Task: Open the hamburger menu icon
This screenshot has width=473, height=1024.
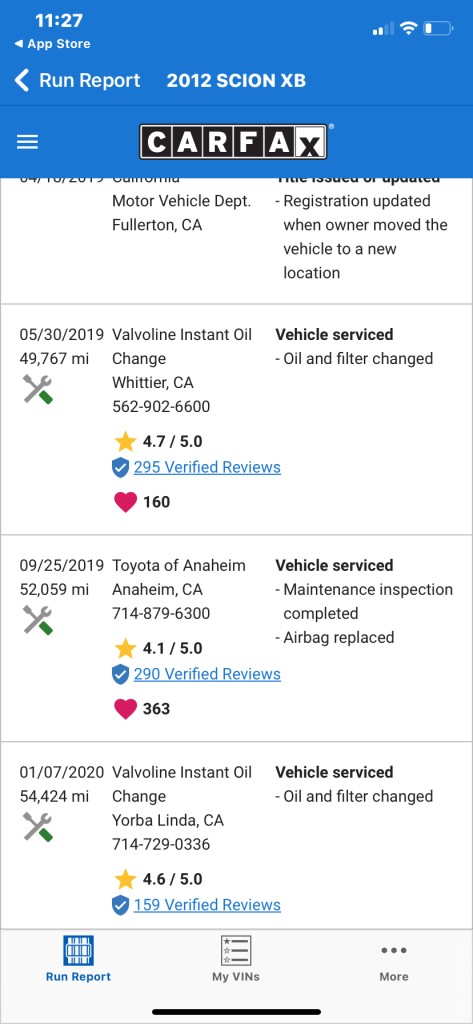Action: 27,142
